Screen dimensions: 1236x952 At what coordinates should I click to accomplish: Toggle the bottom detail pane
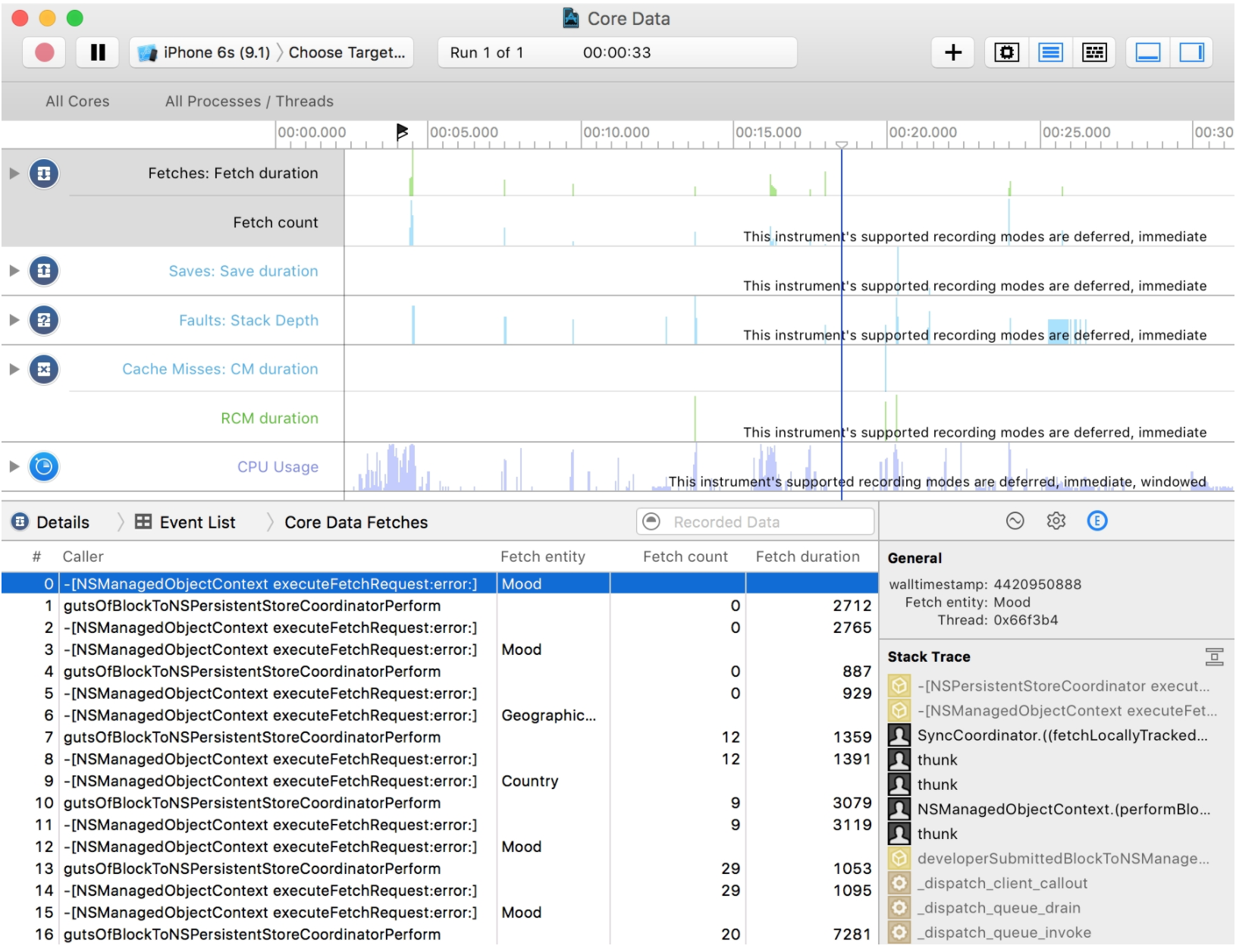[1148, 52]
